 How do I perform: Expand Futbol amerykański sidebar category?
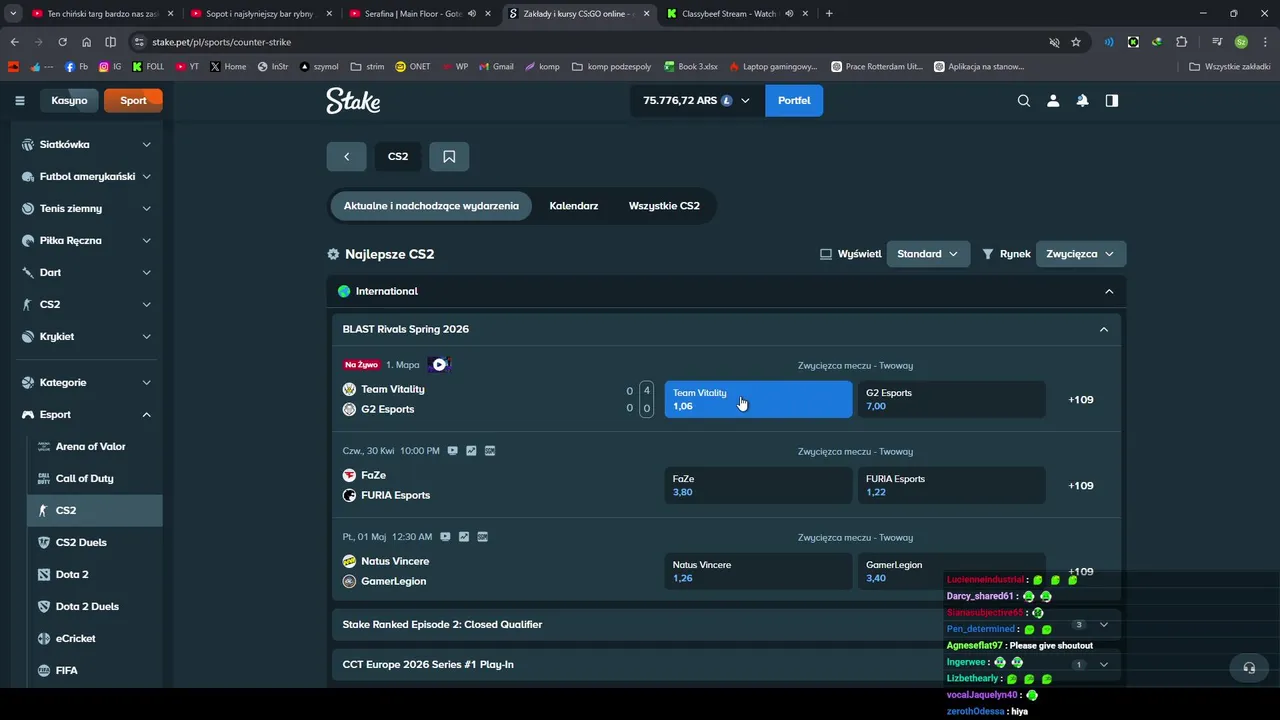point(146,176)
